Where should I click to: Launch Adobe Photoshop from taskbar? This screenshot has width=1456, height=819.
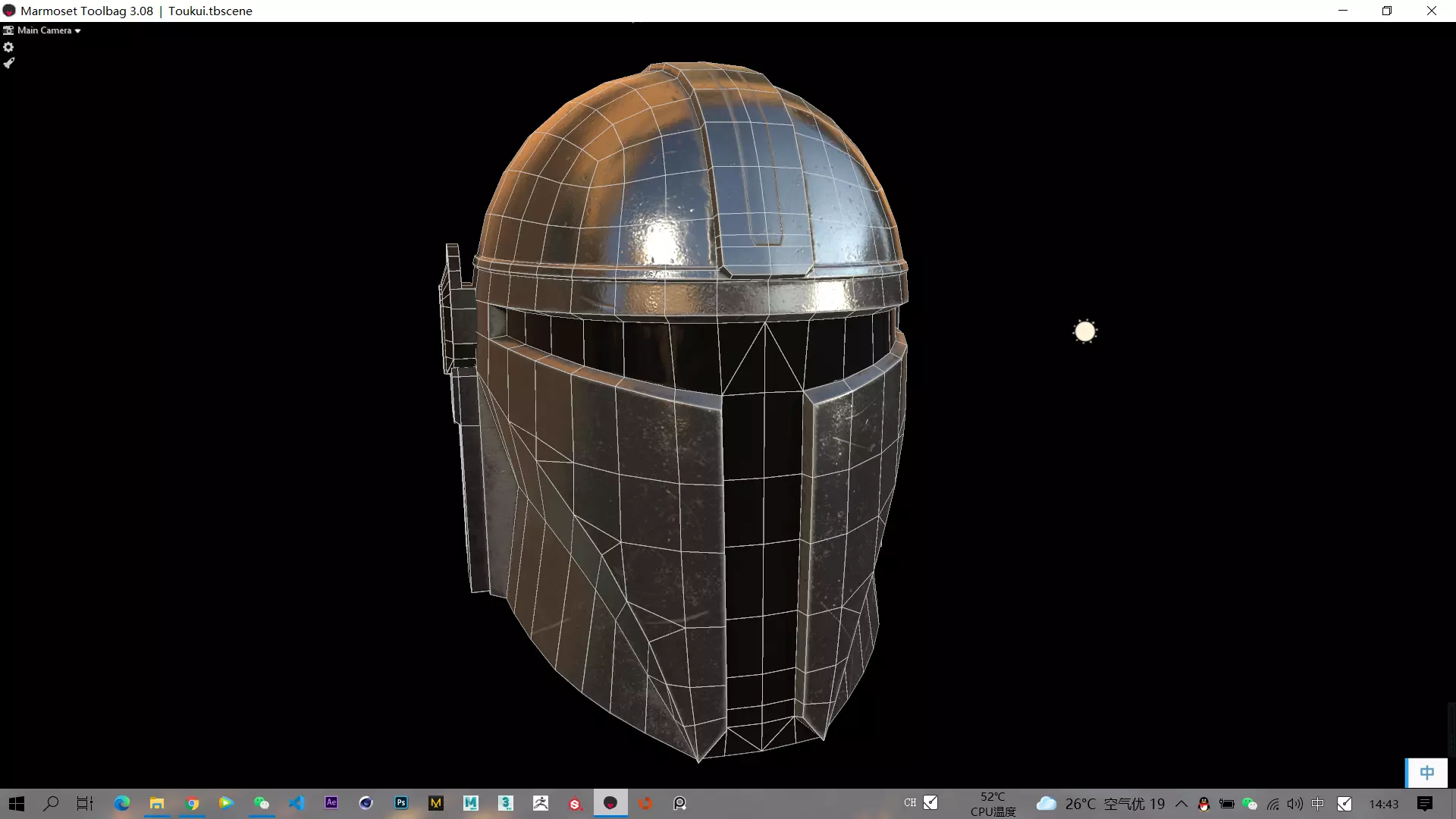tap(401, 803)
